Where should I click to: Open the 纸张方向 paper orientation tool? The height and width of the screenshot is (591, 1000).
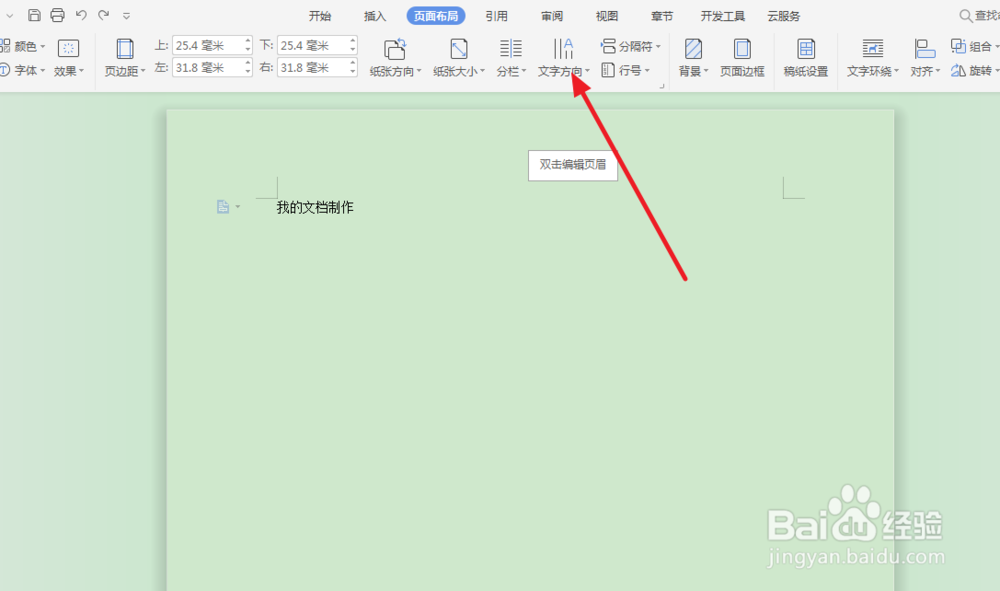tap(394, 60)
